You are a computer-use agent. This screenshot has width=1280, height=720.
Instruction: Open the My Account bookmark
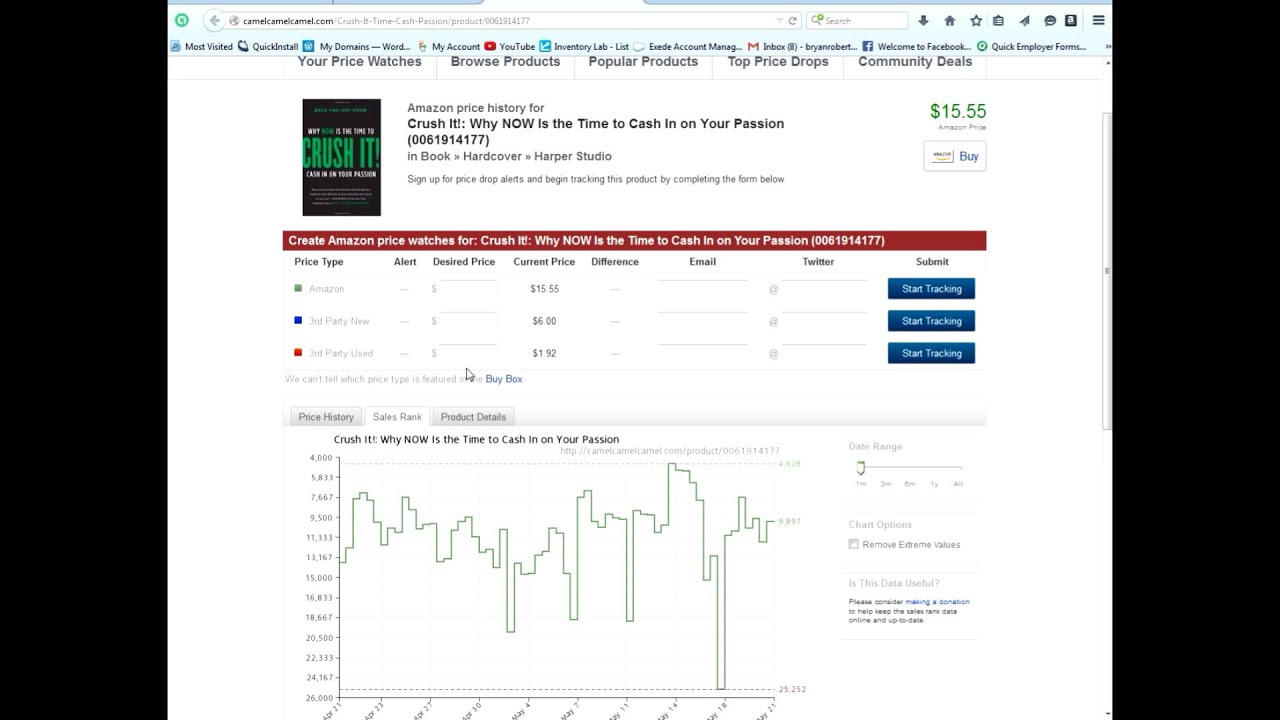tap(448, 46)
